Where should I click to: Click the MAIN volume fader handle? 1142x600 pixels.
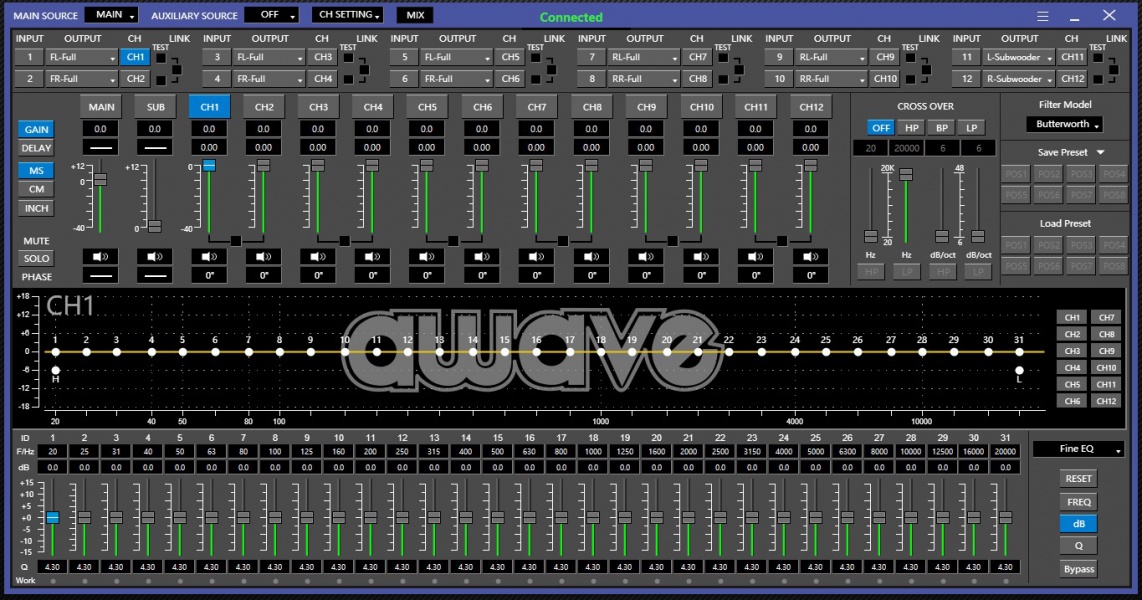point(101,179)
